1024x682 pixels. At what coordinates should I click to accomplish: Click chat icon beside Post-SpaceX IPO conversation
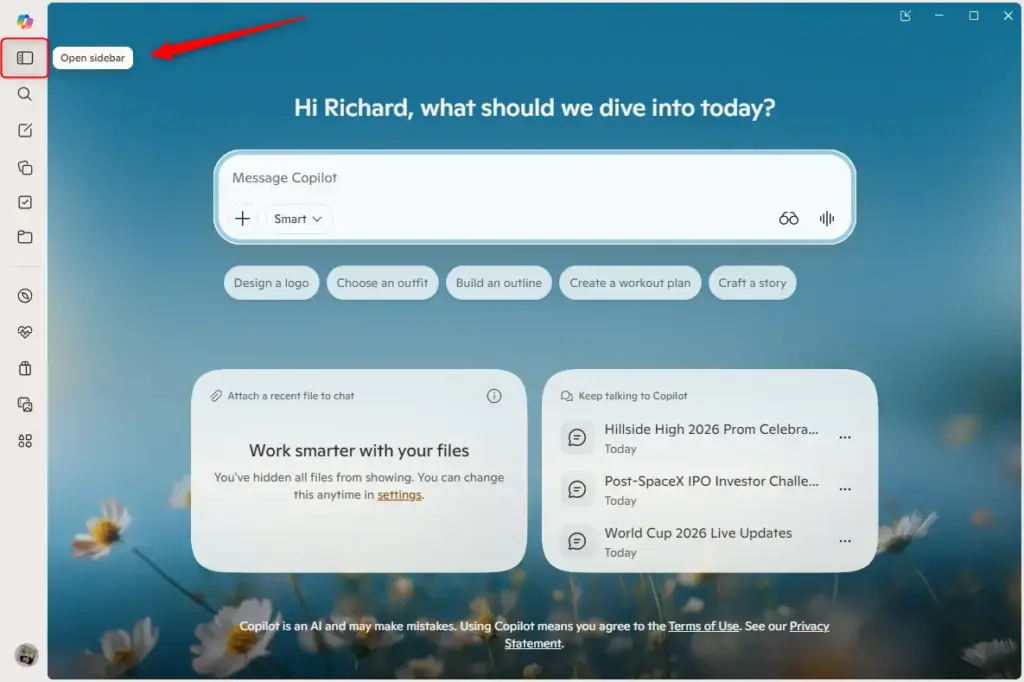(577, 489)
